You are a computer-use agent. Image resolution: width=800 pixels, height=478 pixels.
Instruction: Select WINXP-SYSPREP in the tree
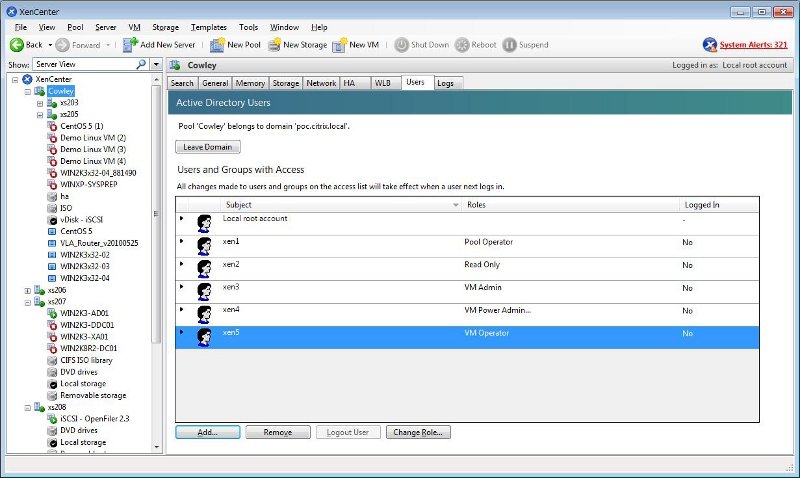[x=89, y=184]
